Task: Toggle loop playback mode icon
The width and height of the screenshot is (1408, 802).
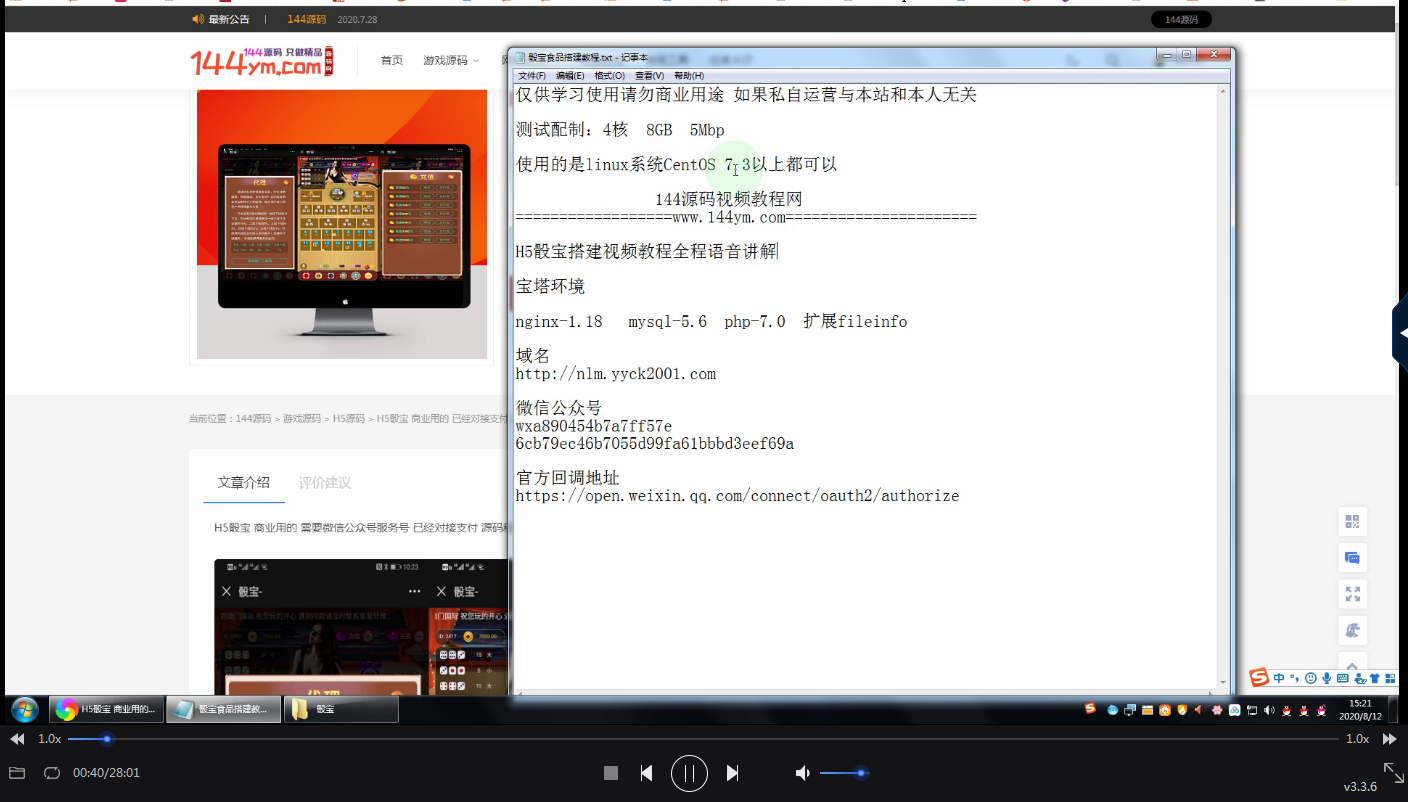Action: click(52, 773)
